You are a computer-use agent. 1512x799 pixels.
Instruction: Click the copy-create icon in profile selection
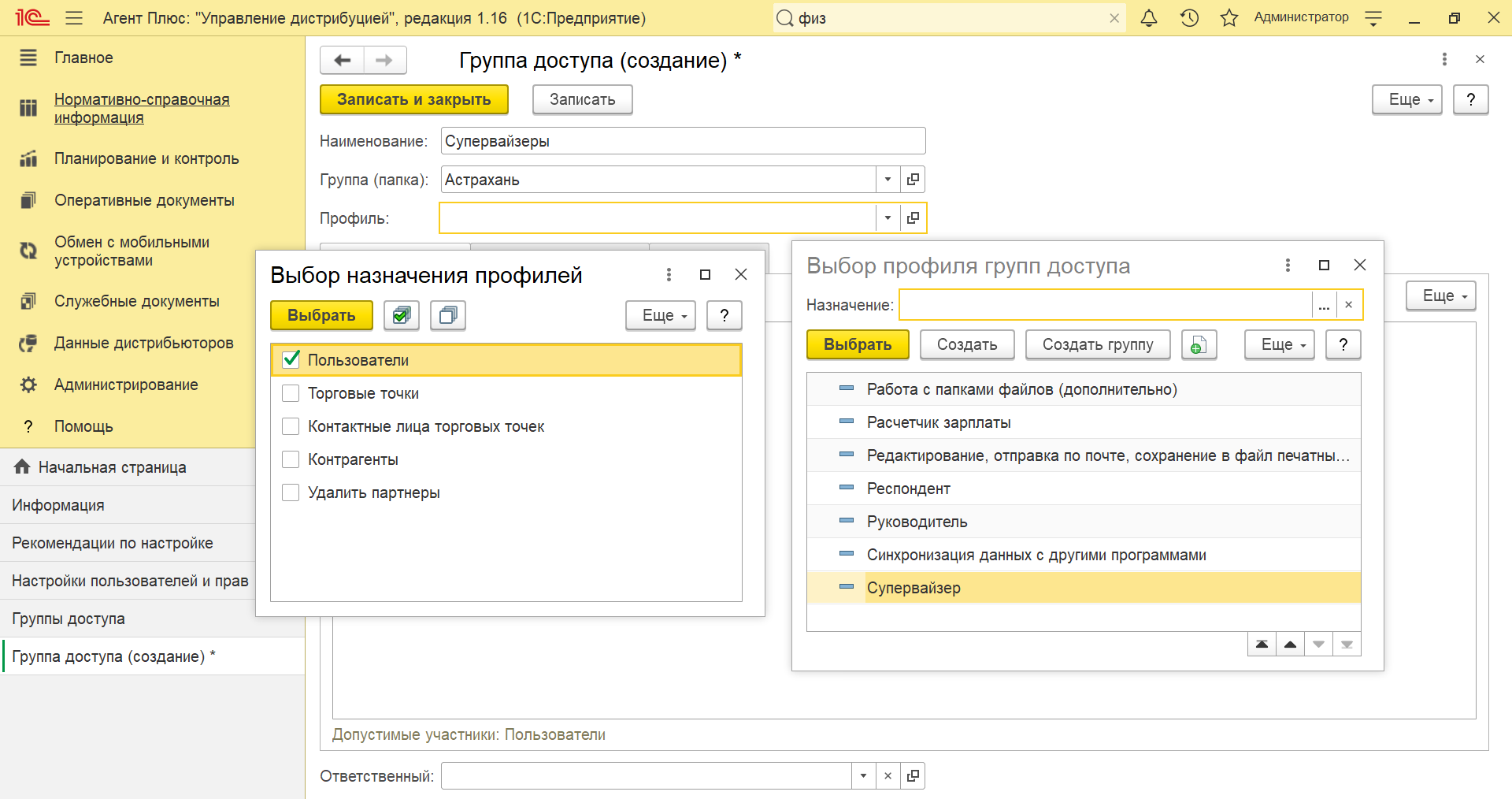click(1199, 344)
